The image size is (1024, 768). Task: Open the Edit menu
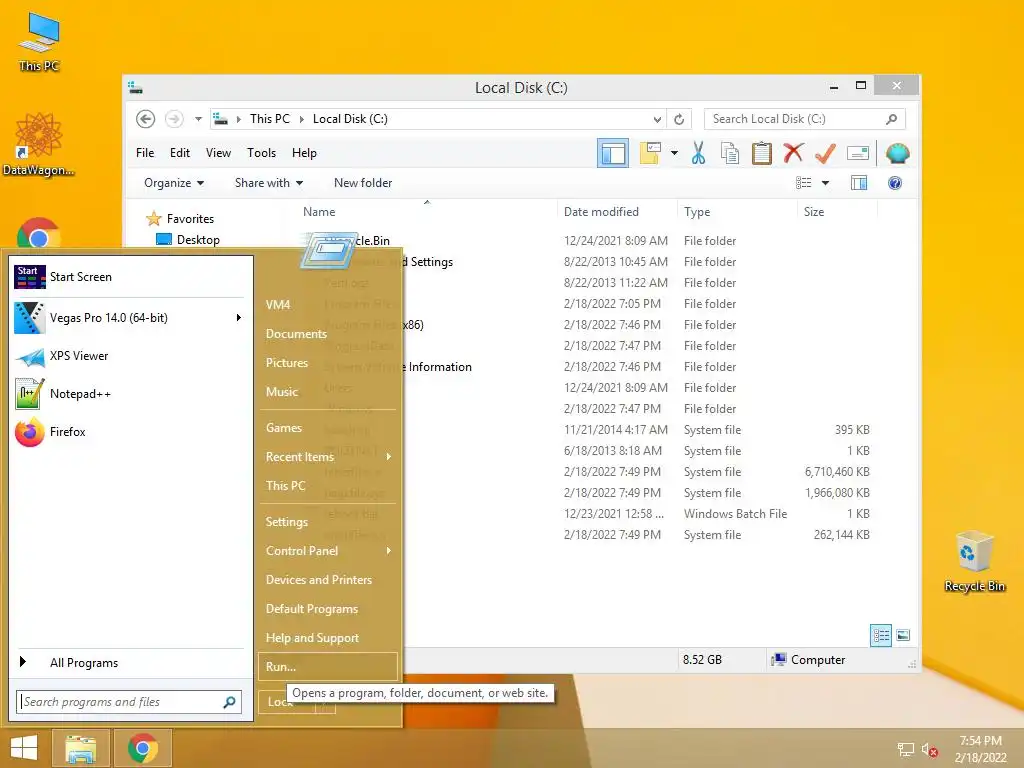180,153
